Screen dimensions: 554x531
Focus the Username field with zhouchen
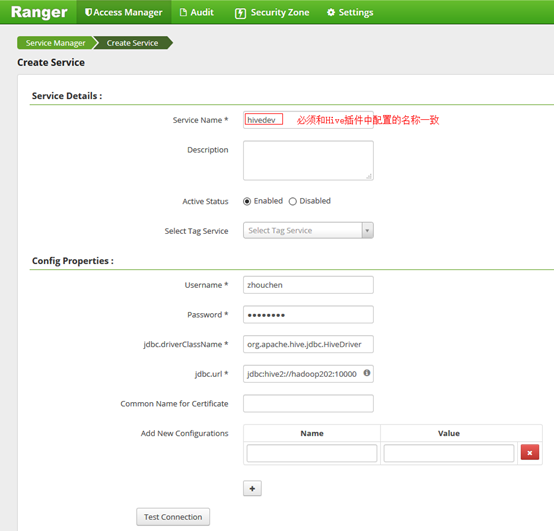[308, 285]
